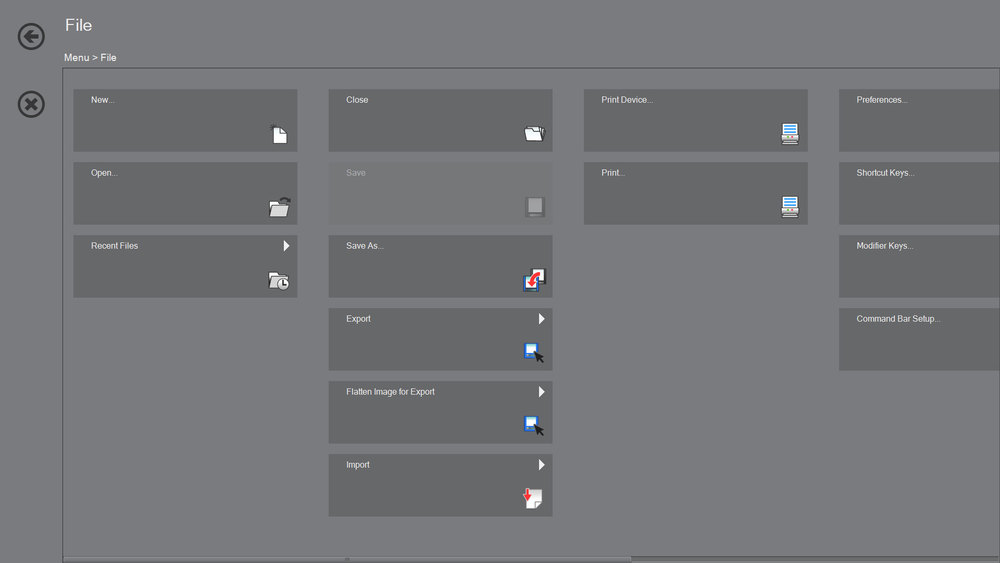Screen dimensions: 1000x563
Task: Select the Open... label
Action: (x=104, y=173)
